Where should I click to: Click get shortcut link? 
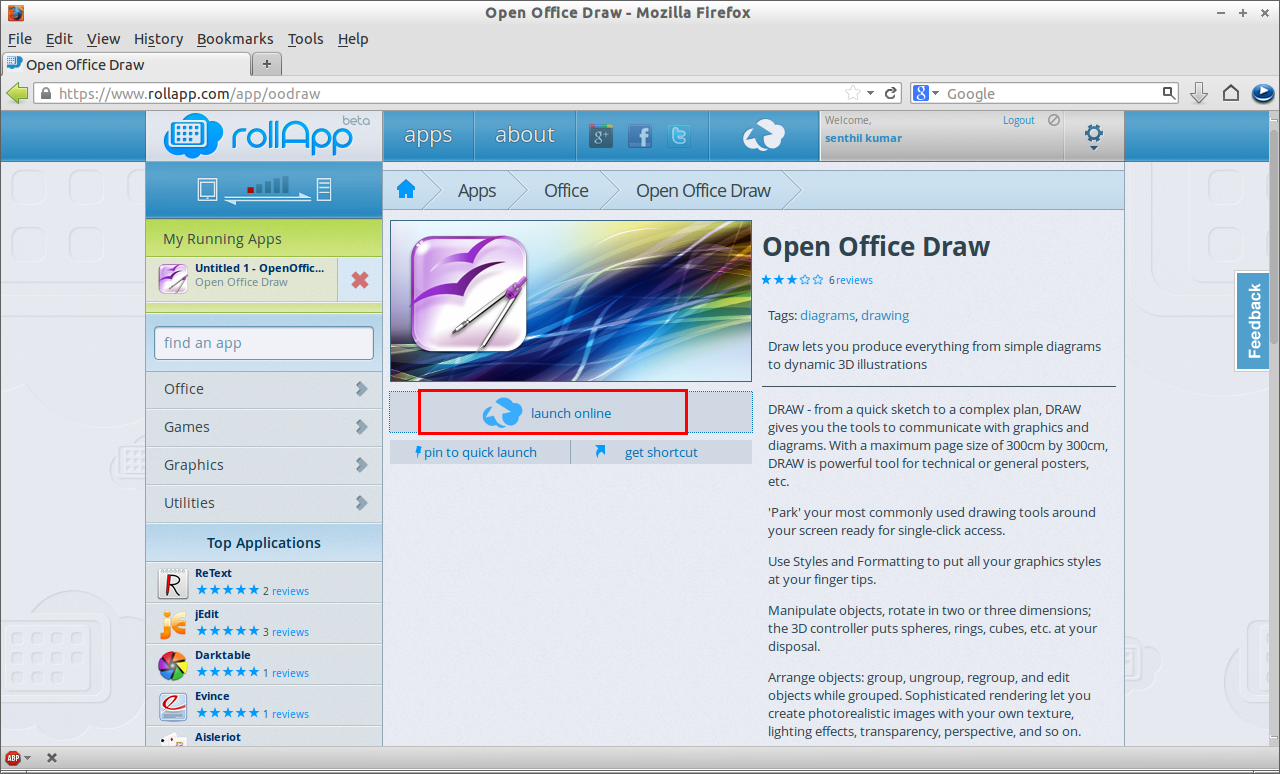(x=661, y=452)
